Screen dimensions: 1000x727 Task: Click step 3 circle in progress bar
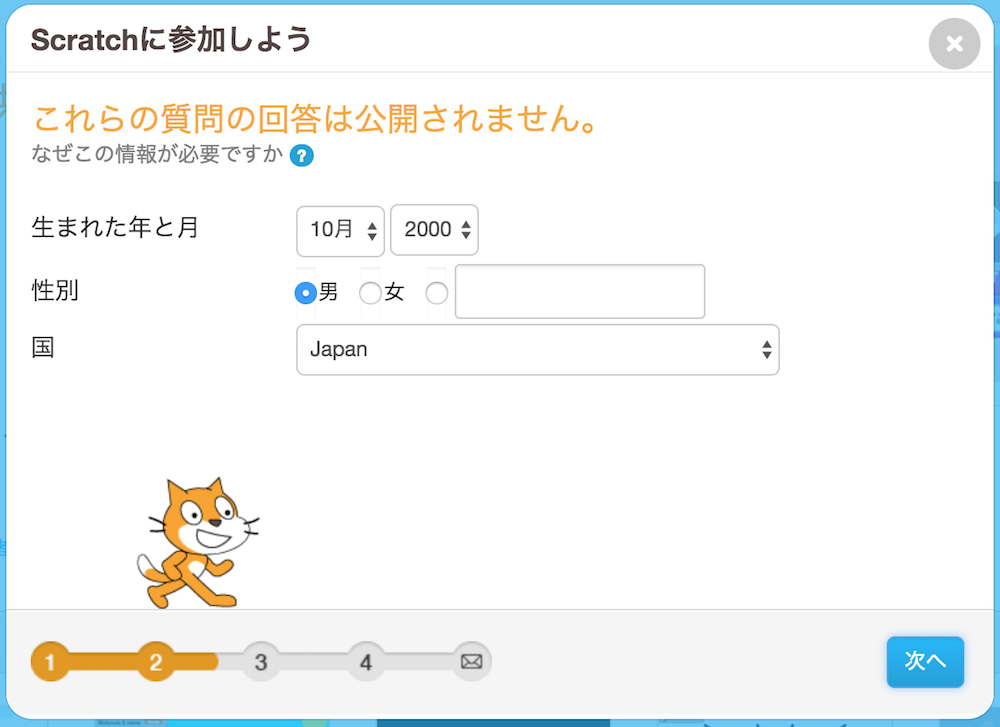click(x=261, y=661)
